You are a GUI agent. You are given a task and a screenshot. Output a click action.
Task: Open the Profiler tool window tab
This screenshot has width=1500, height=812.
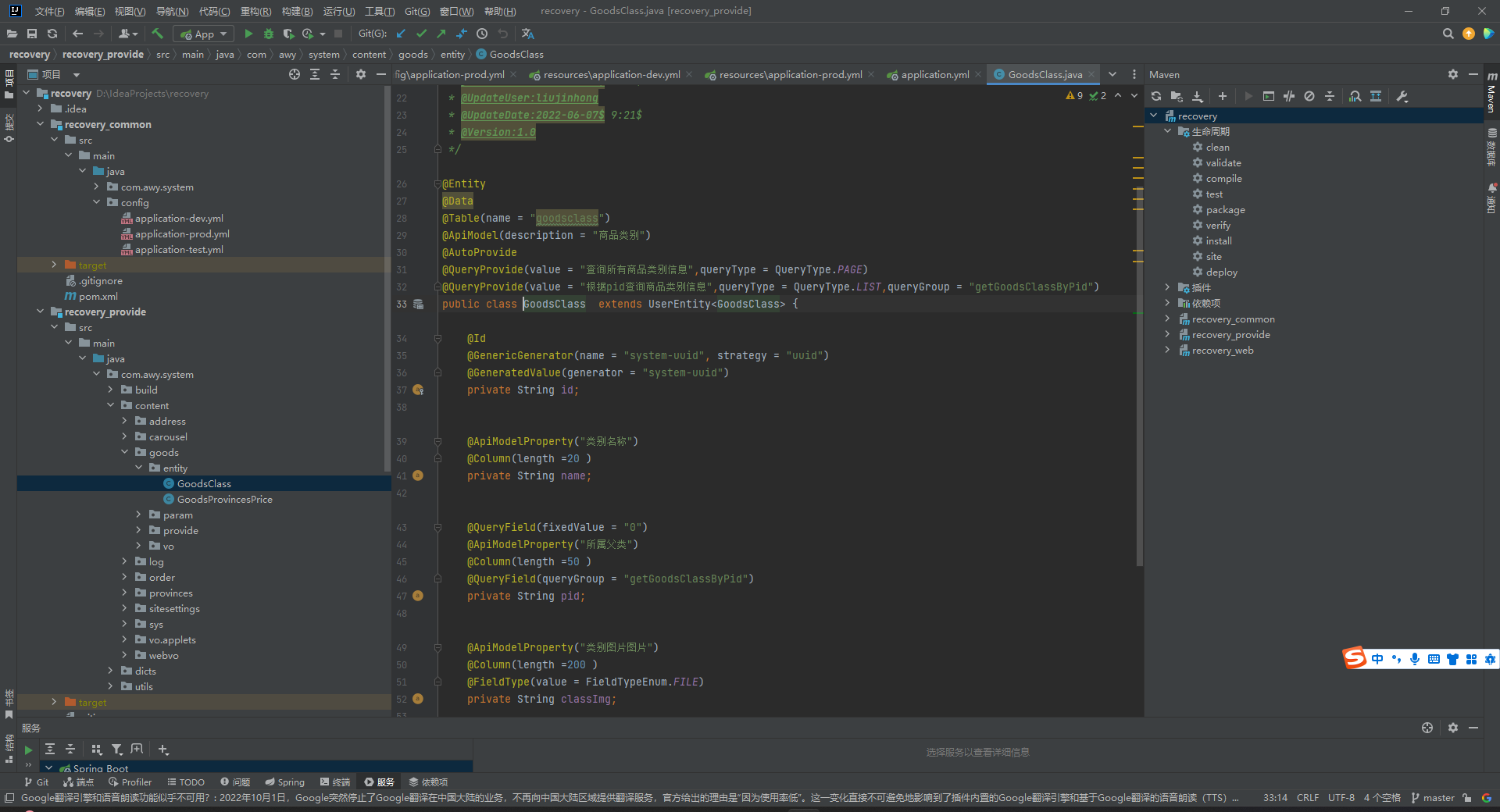[x=130, y=782]
